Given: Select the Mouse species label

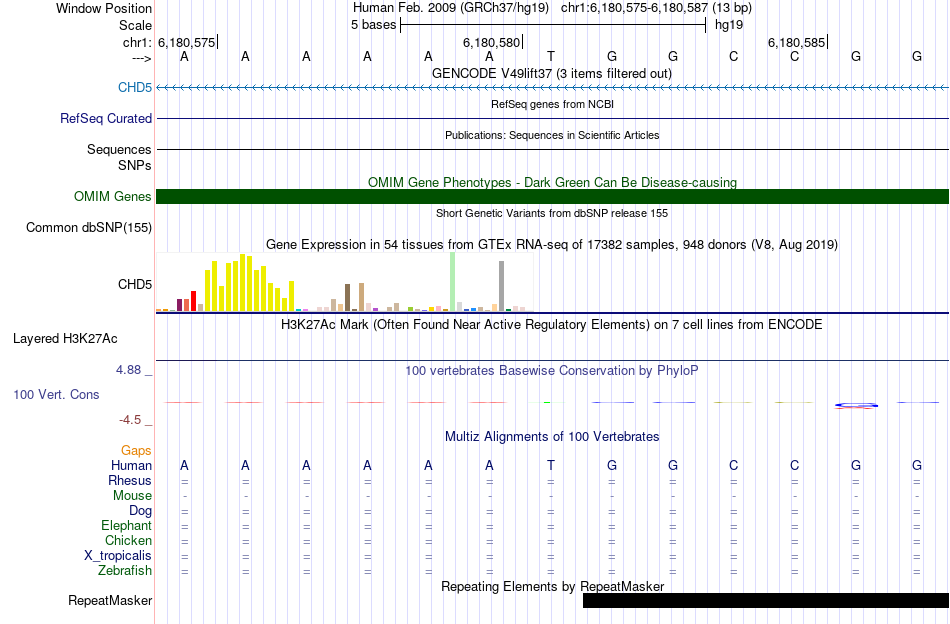Looking at the screenshot, I should [x=132, y=496].
